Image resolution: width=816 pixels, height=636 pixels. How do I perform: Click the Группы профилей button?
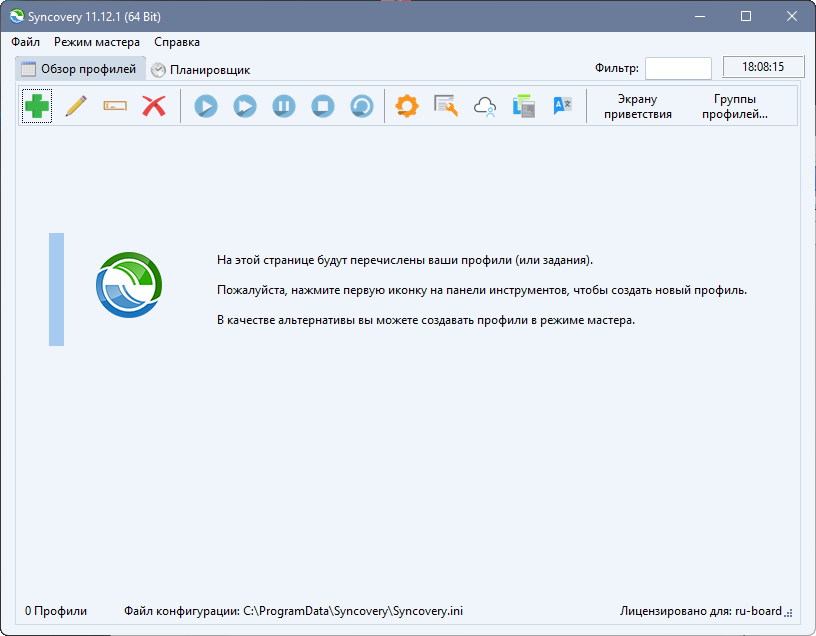pos(735,106)
